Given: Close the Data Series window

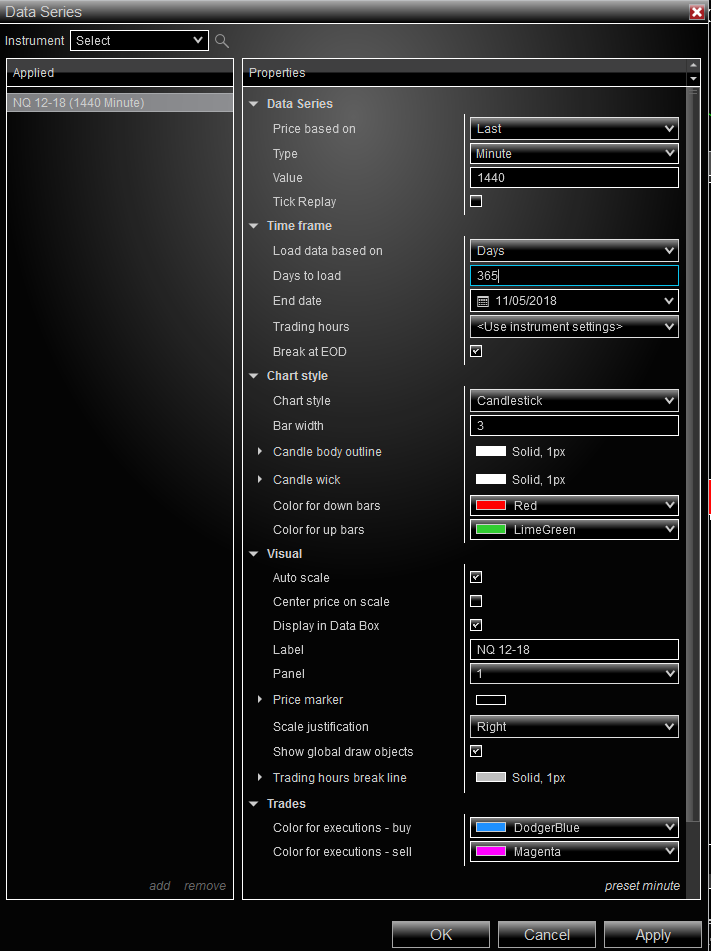Looking at the screenshot, I should point(696,12).
